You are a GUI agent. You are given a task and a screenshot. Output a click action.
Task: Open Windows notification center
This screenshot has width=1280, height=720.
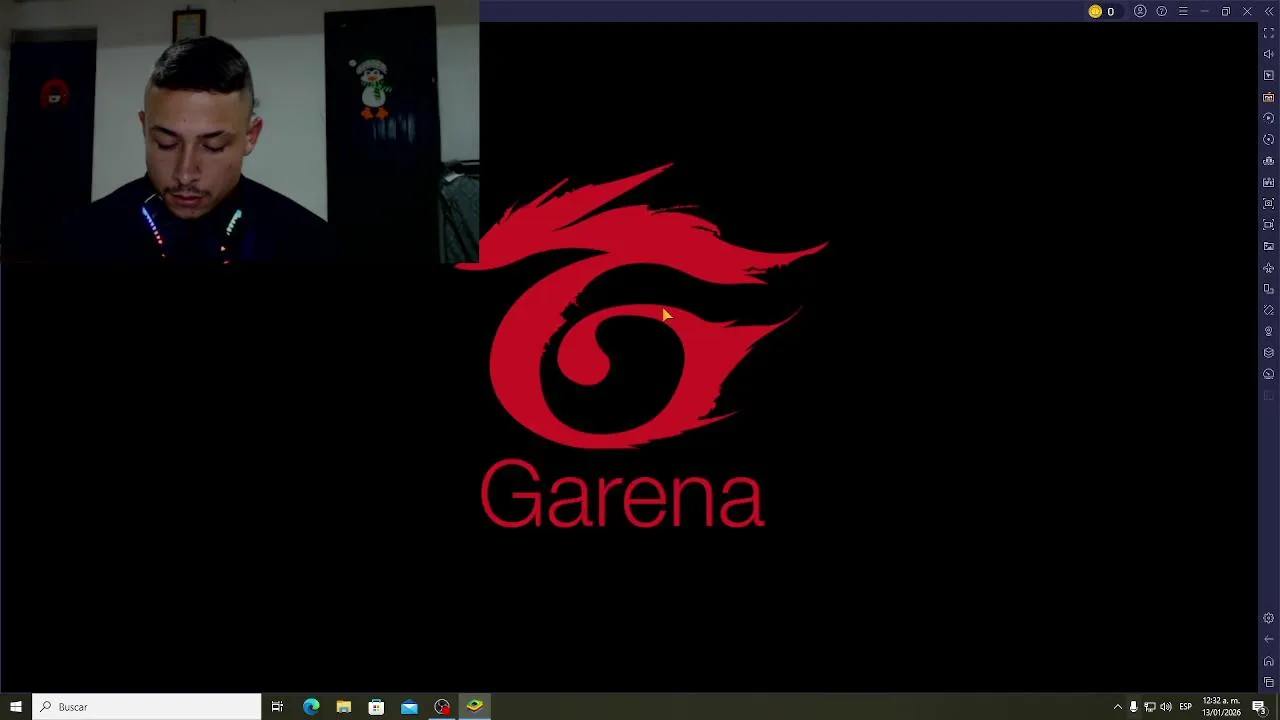1259,707
